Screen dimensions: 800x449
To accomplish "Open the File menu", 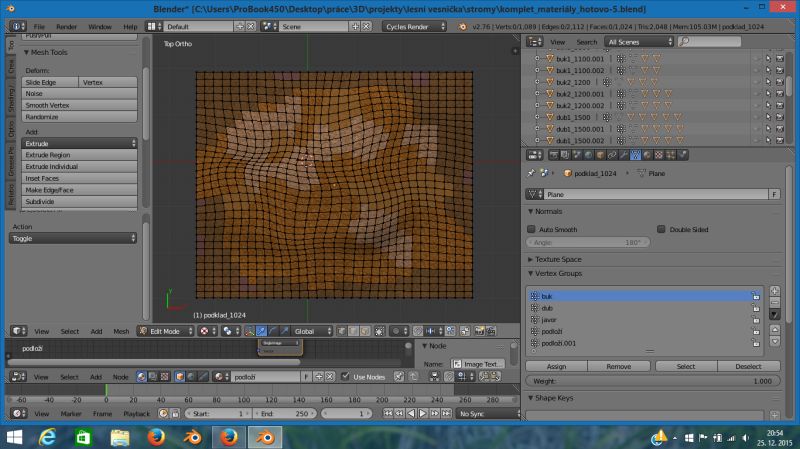I will [39, 27].
